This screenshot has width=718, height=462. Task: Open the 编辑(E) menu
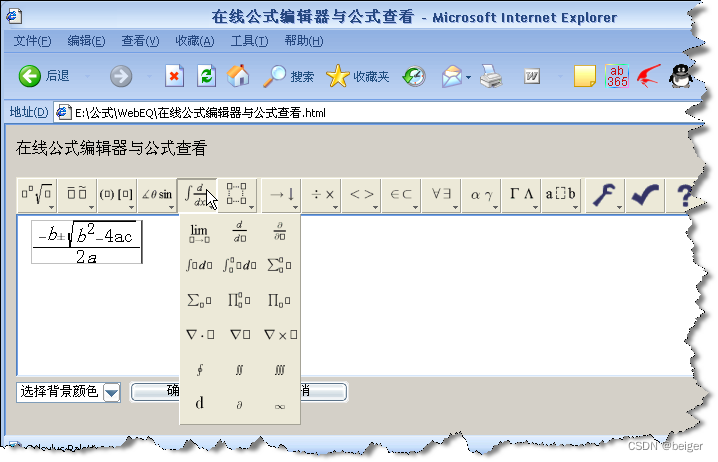(86, 41)
